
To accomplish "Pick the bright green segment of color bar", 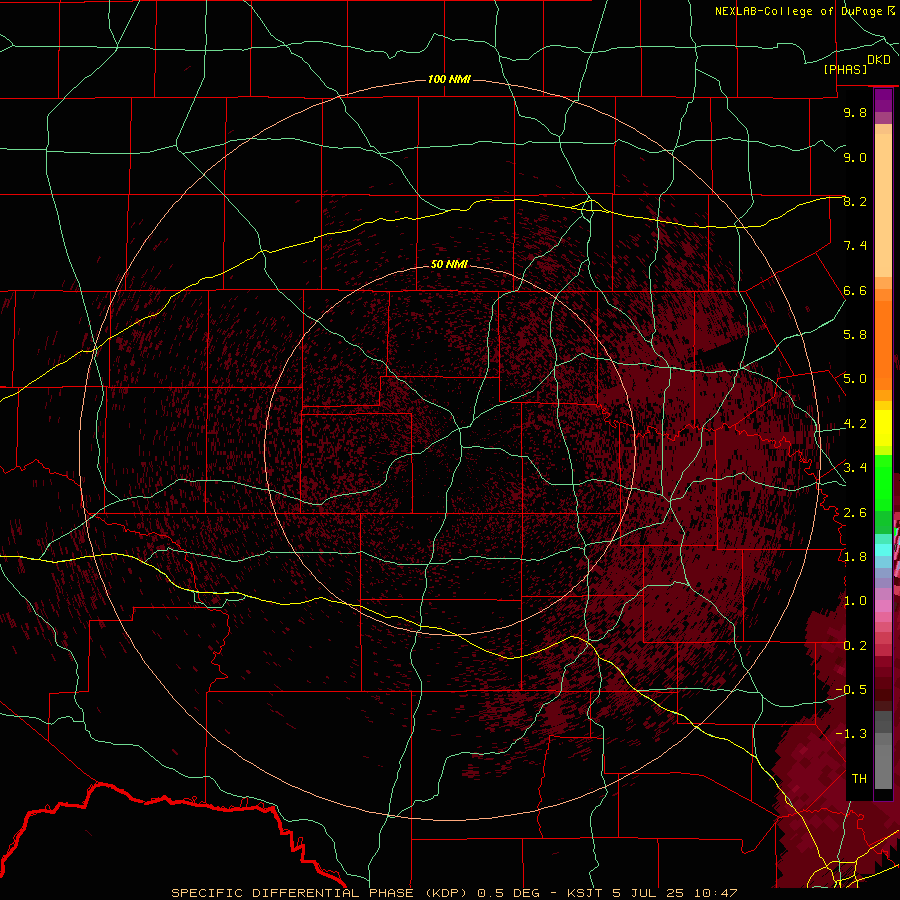I will pos(883,483).
